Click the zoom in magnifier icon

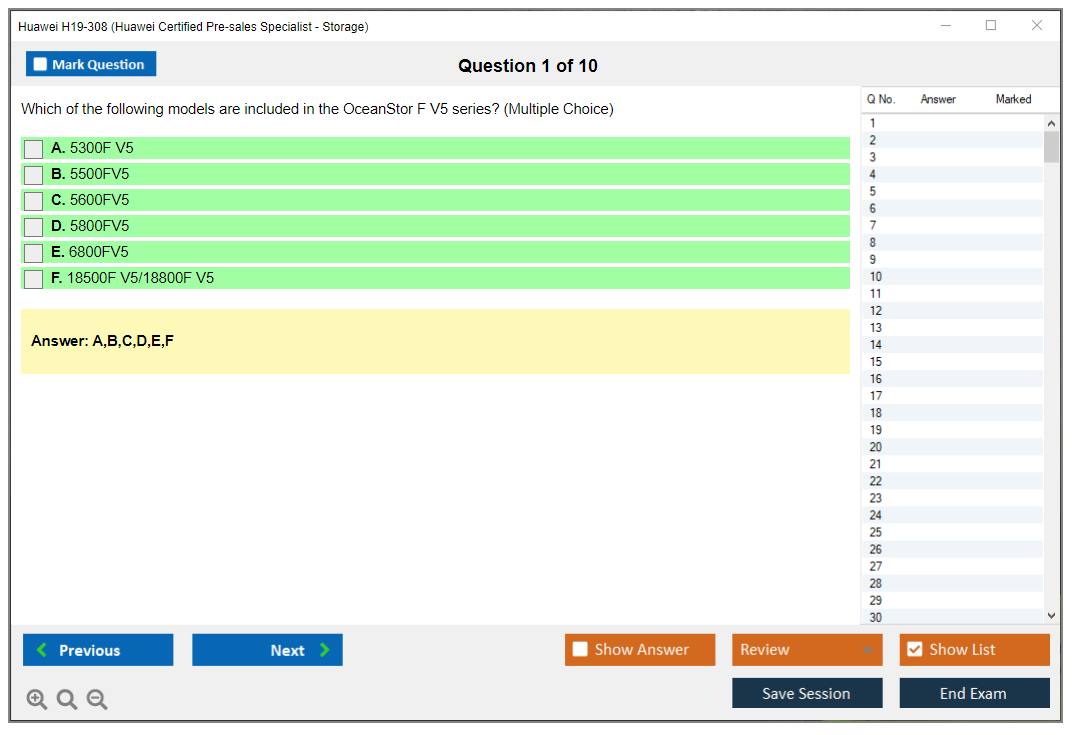(x=37, y=700)
